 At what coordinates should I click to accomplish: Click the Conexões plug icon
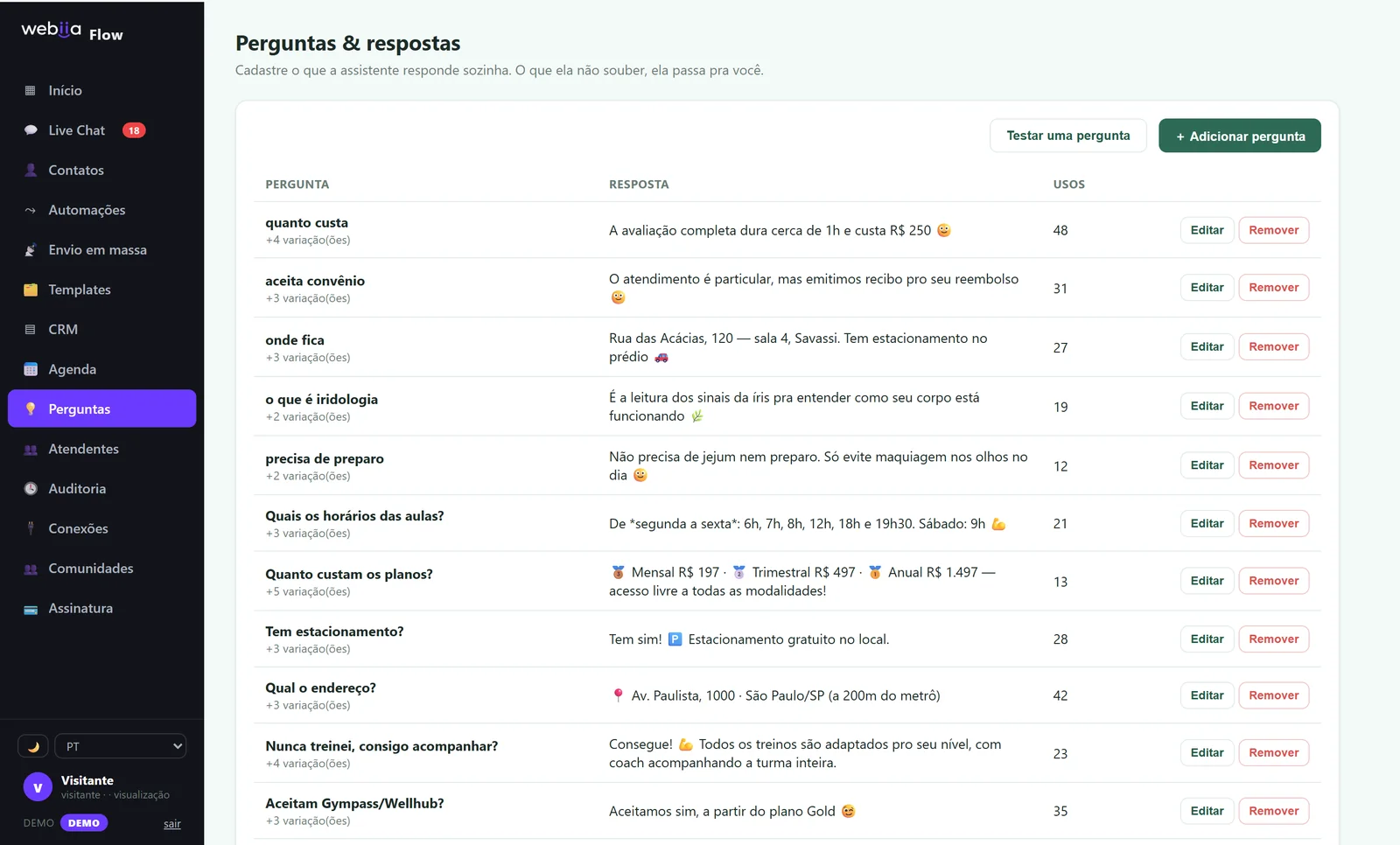point(31,528)
